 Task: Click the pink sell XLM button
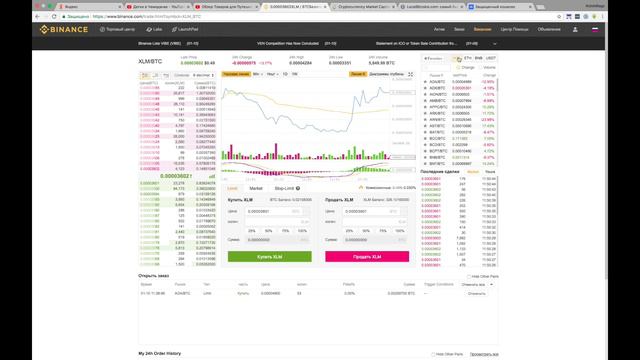click(367, 257)
